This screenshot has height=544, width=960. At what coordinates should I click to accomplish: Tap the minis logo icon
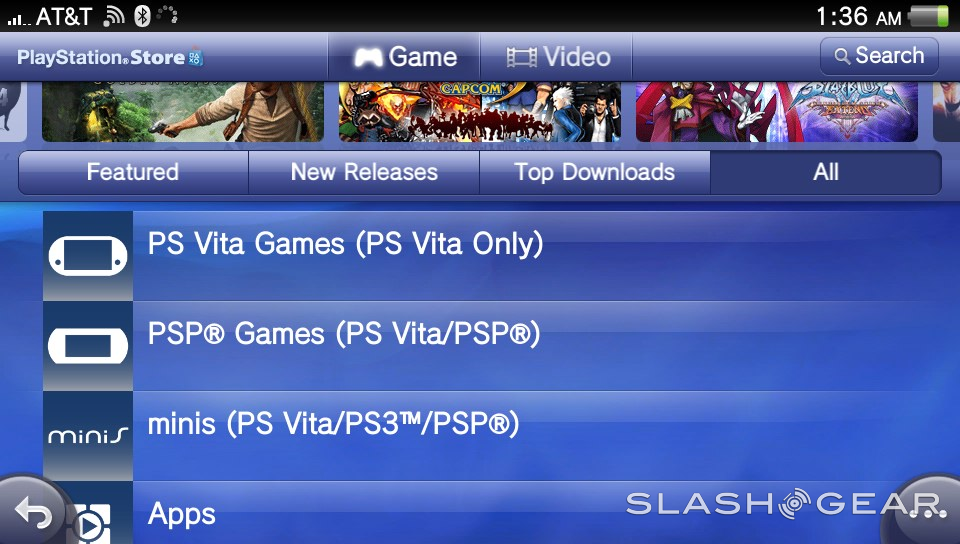[88, 436]
